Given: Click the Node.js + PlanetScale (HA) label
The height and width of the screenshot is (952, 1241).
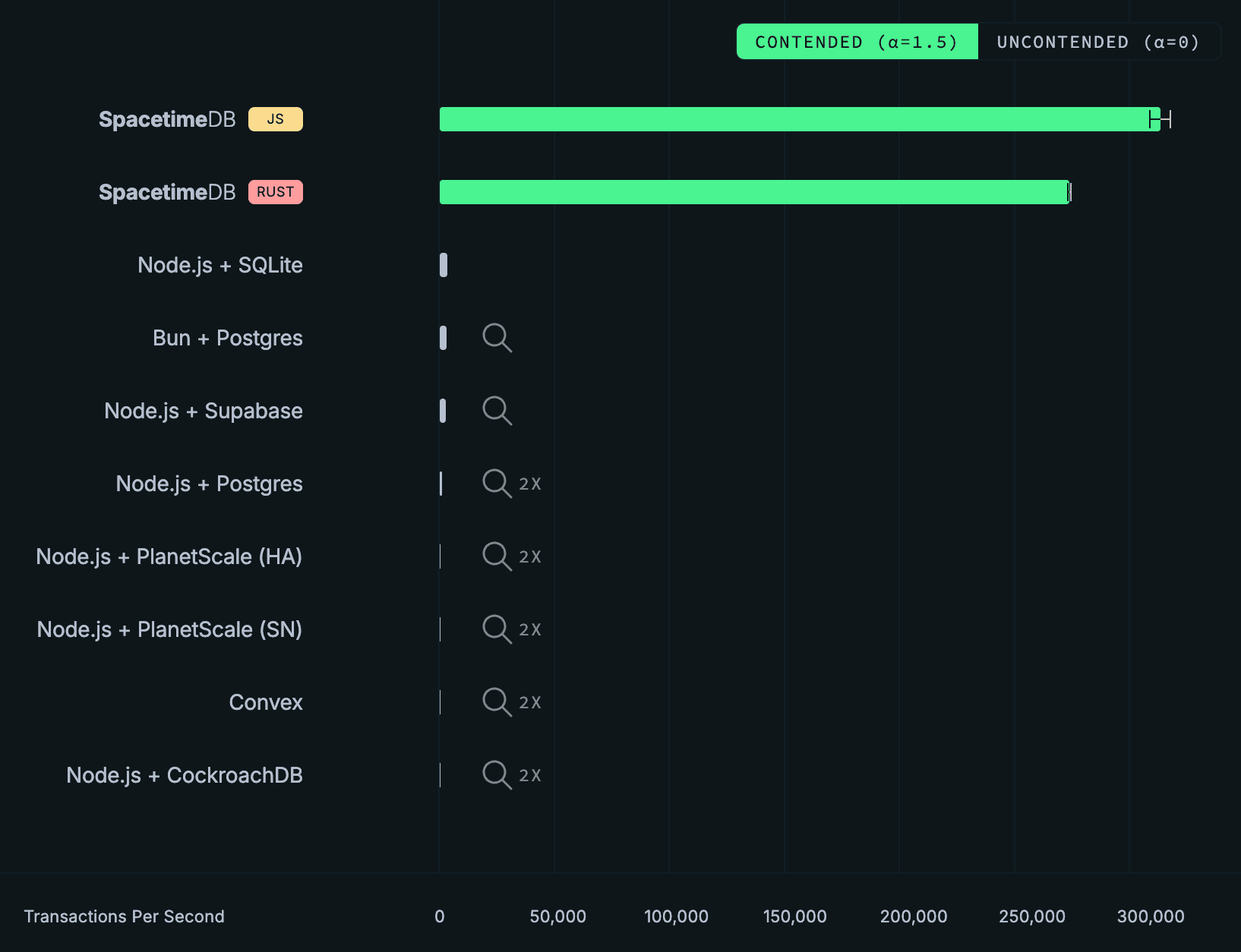Looking at the screenshot, I should [169, 556].
